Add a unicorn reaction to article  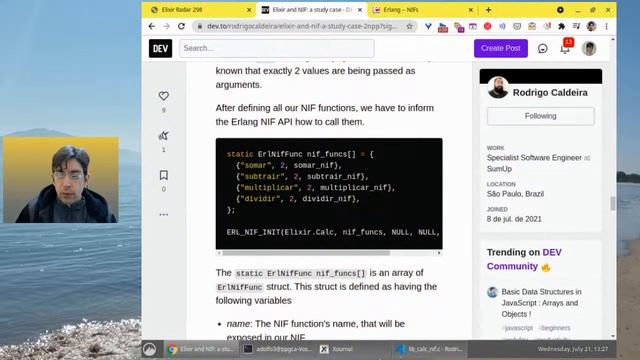tap(164, 136)
